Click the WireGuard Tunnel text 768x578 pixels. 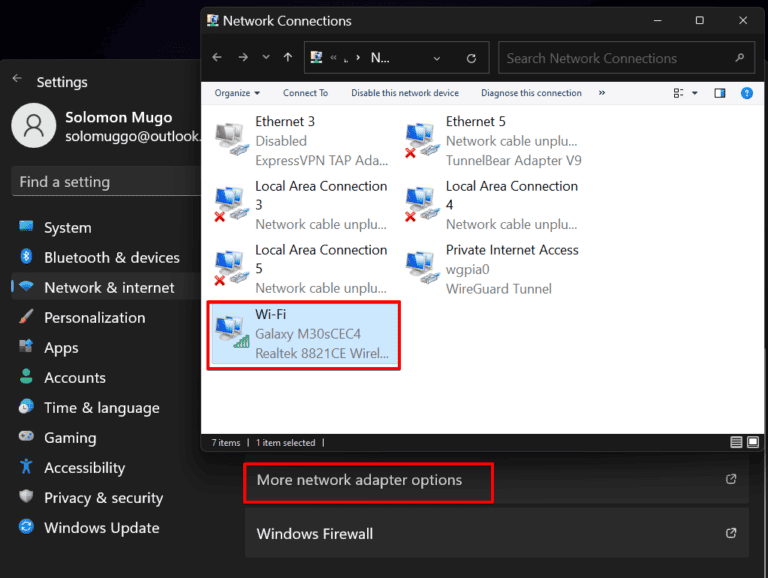[x=499, y=289]
